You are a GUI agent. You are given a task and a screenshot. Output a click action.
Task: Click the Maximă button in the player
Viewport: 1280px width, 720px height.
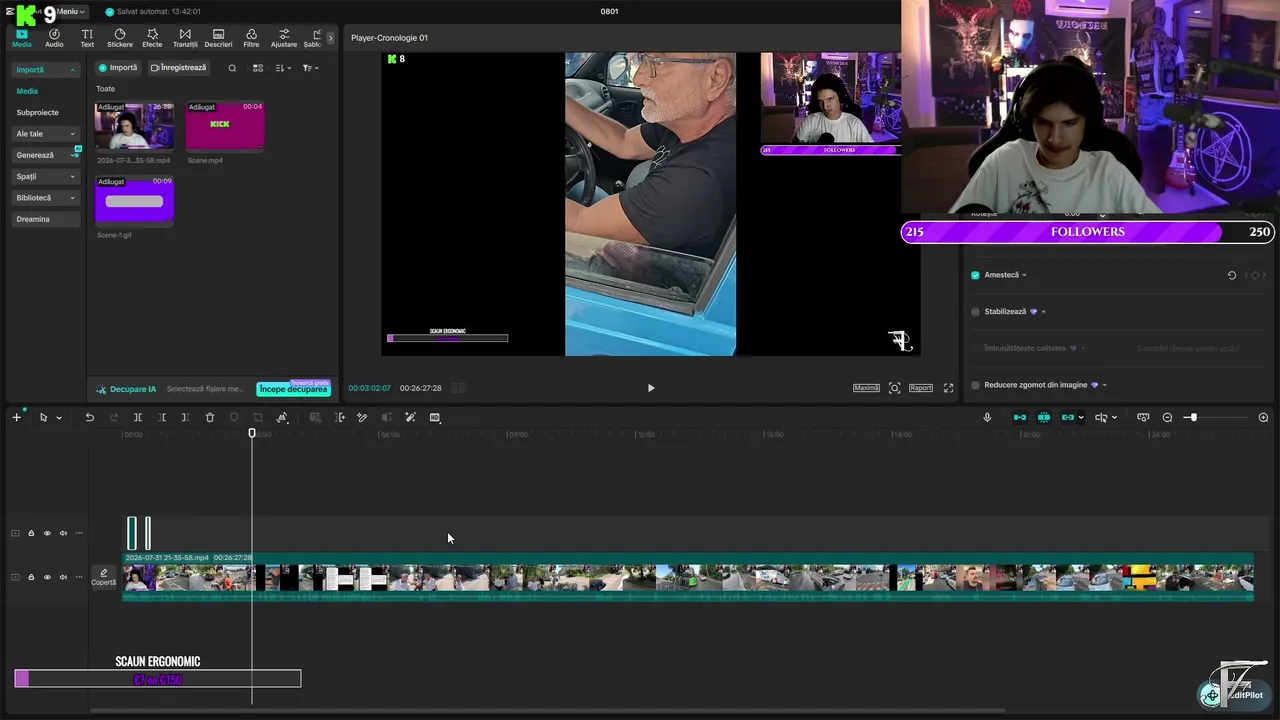click(866, 388)
